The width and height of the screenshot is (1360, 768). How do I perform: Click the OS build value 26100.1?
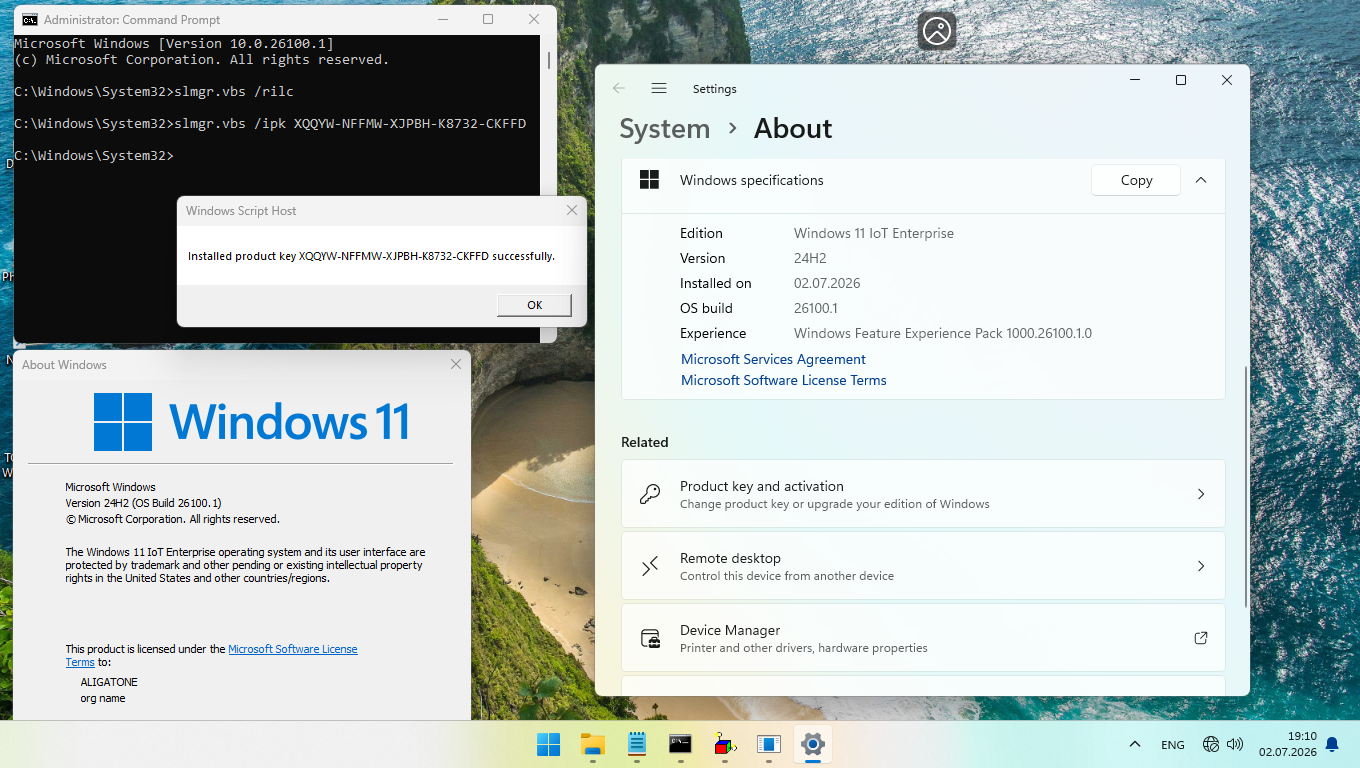click(x=816, y=308)
